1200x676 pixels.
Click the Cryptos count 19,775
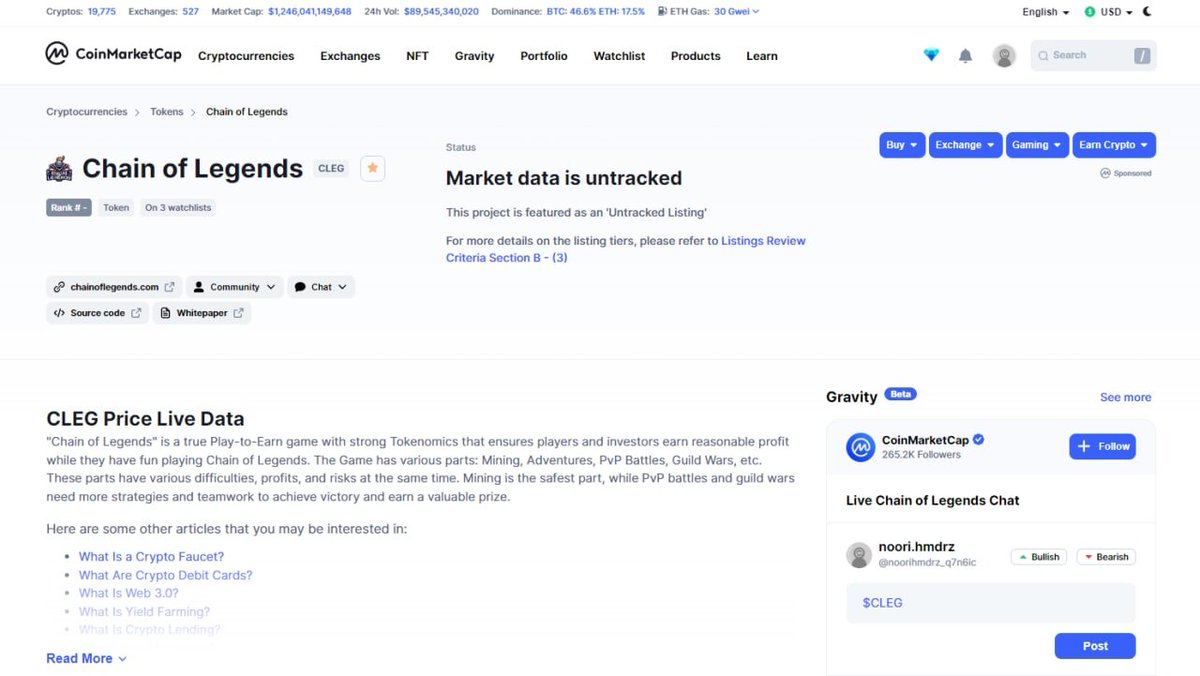click(101, 12)
